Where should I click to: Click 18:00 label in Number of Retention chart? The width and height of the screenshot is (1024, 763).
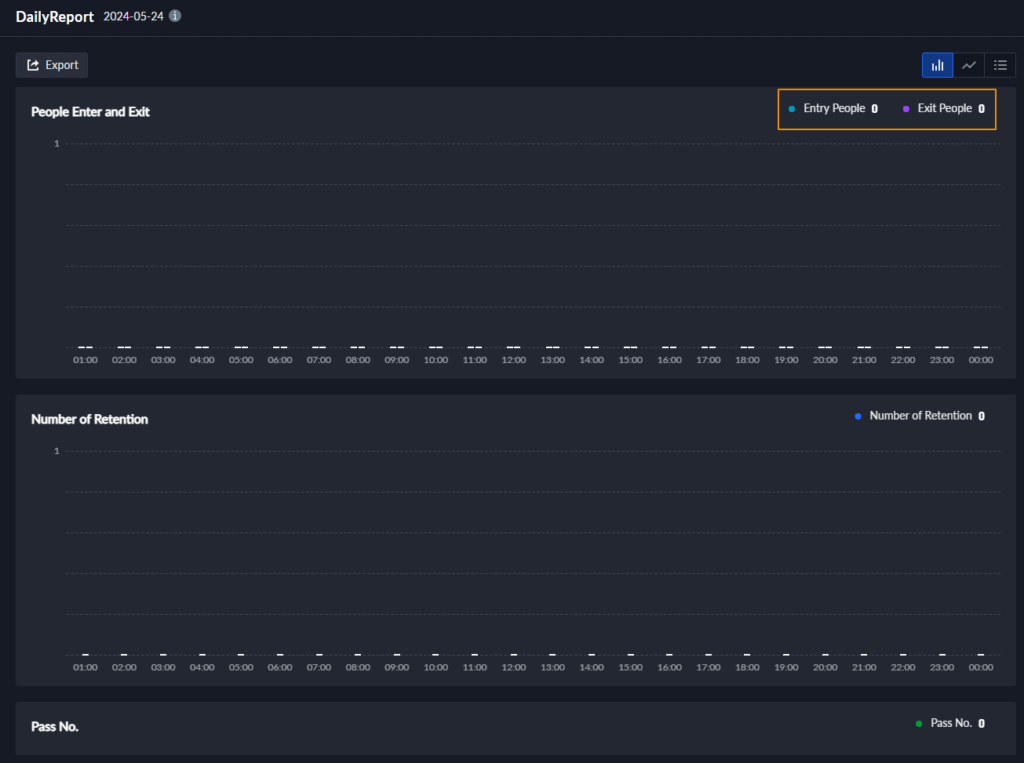747,667
